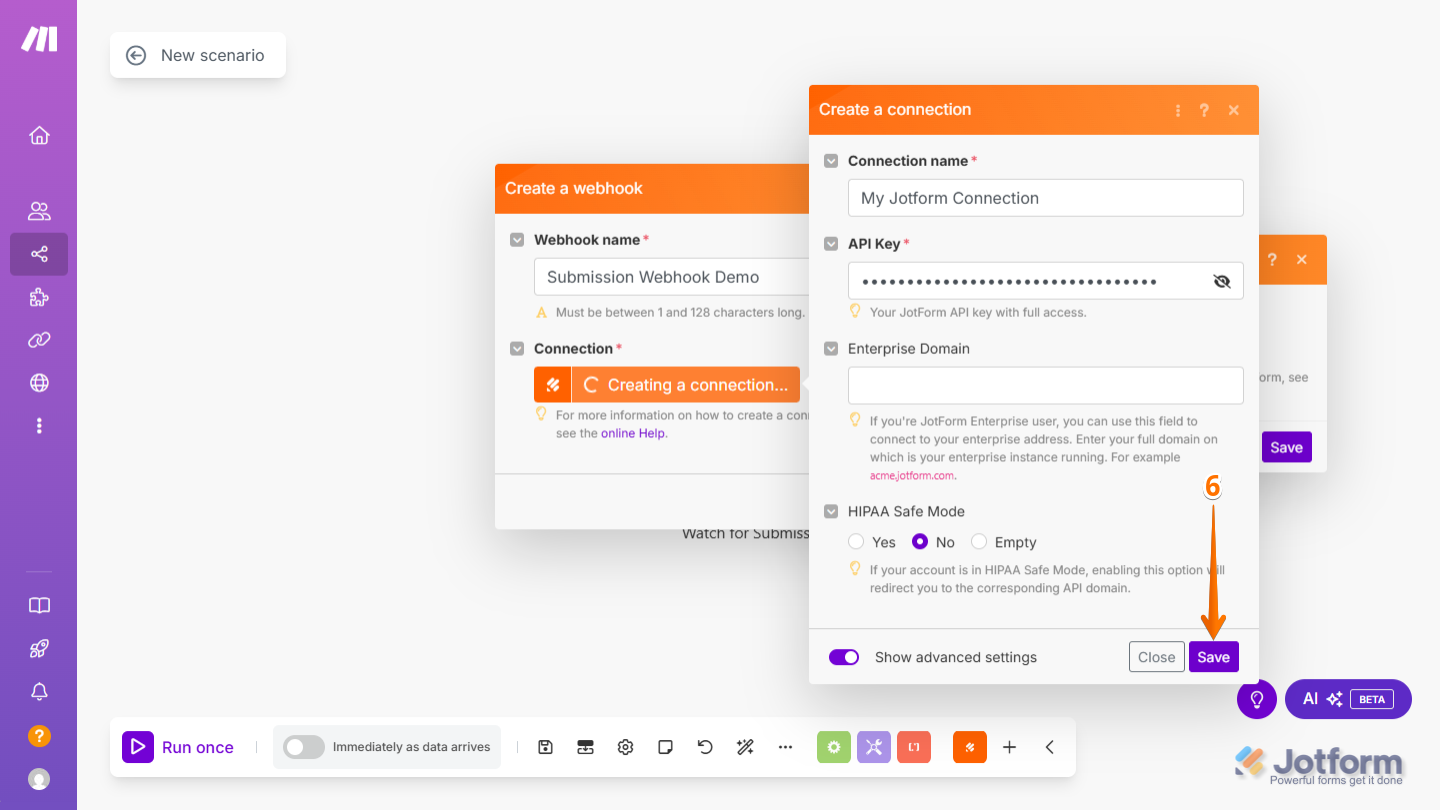Go back using the arrow next to New scenario
1440x810 pixels.
pyautogui.click(x=136, y=55)
